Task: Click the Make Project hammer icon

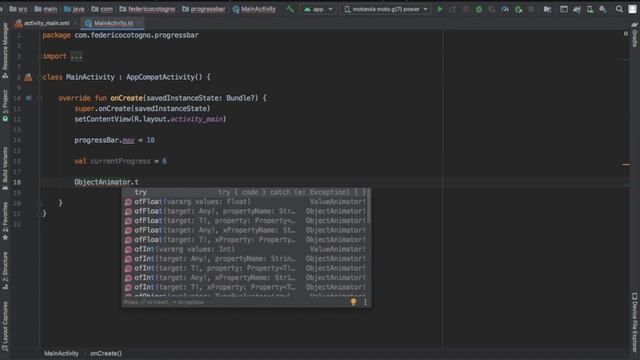Action: pyautogui.click(x=290, y=9)
